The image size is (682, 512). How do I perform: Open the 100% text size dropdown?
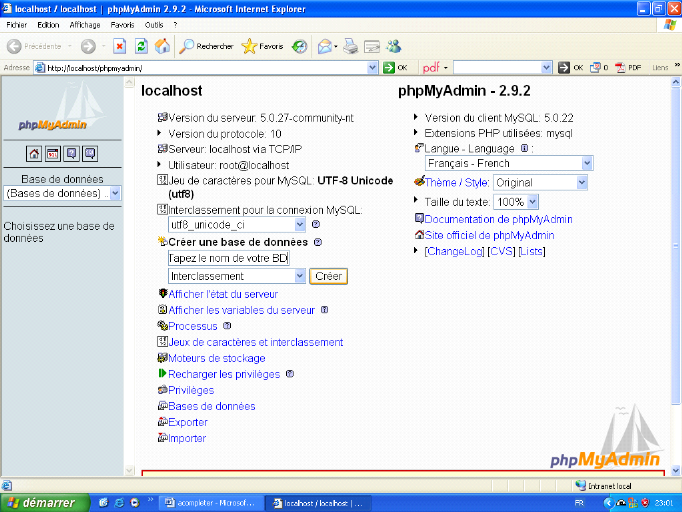tap(516, 202)
